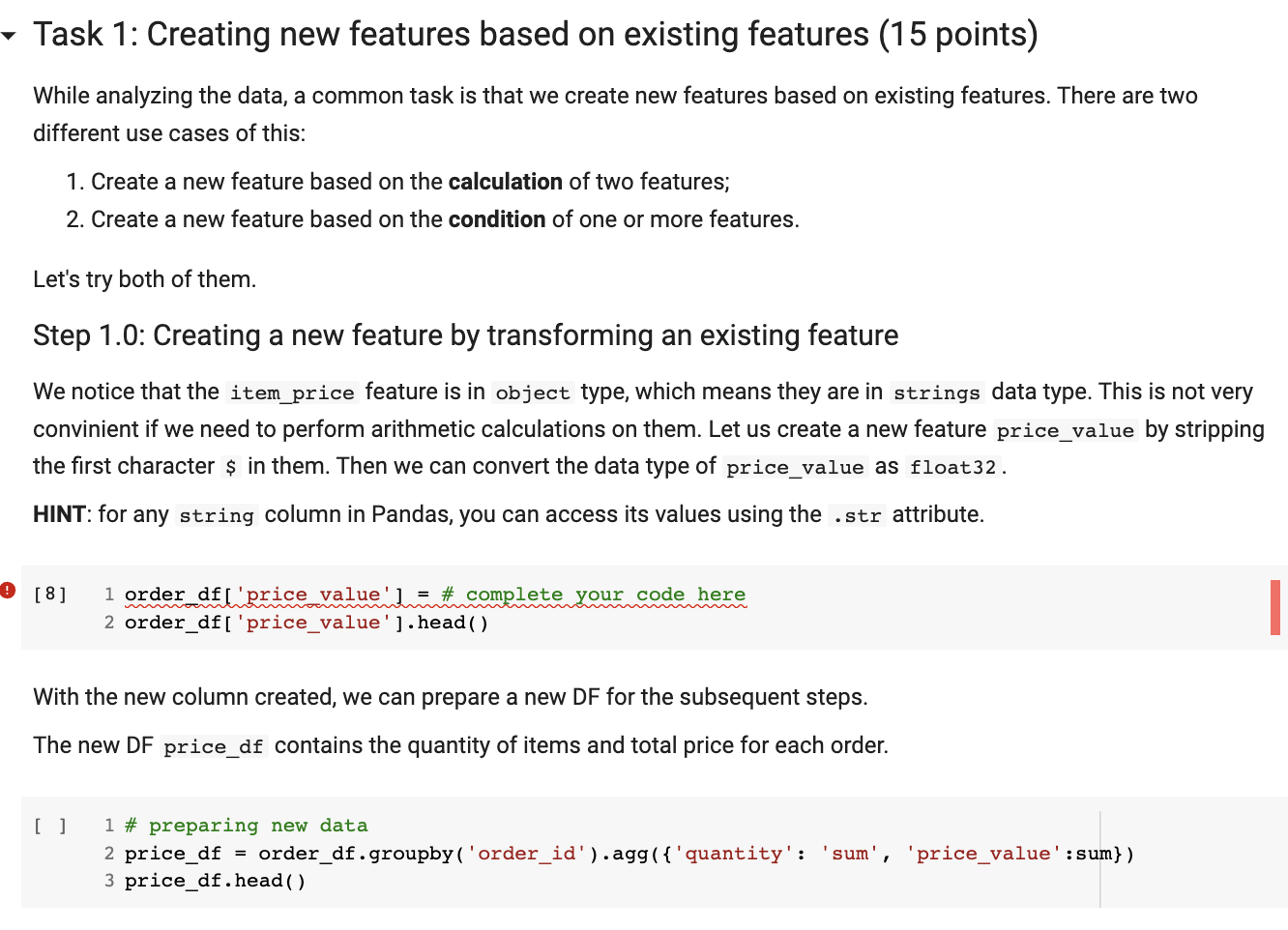Run the first code cell via its [8] bracket
1288x930 pixels.
point(49,594)
